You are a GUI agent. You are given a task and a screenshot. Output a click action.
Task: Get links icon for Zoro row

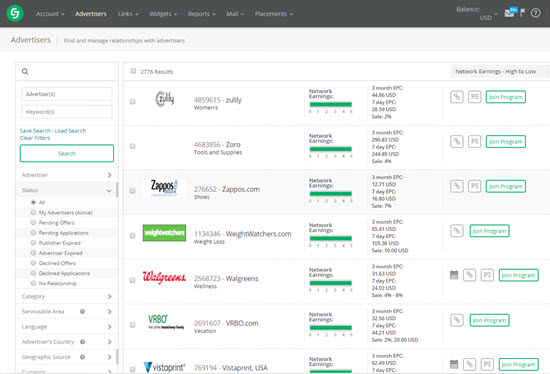tap(457, 141)
